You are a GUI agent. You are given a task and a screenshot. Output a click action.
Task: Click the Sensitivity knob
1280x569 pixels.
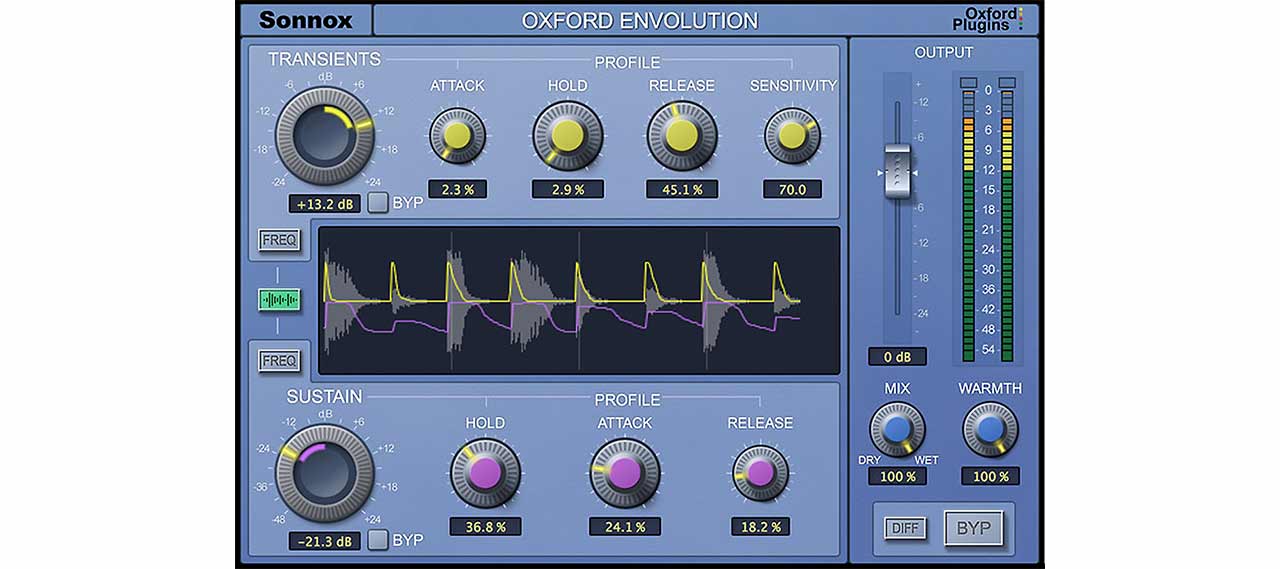point(792,136)
